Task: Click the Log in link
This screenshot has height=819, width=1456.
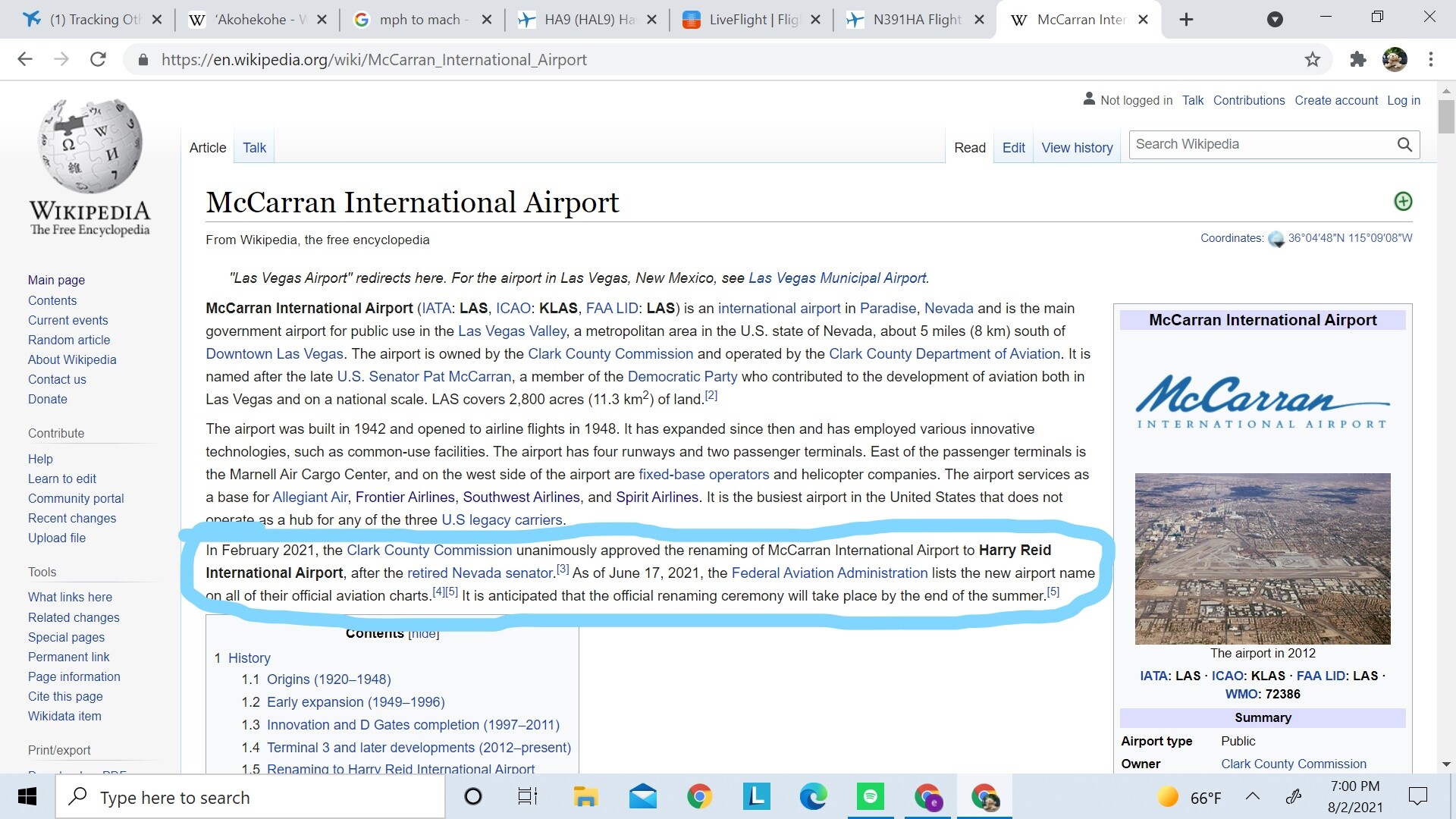Action: 1404,100
